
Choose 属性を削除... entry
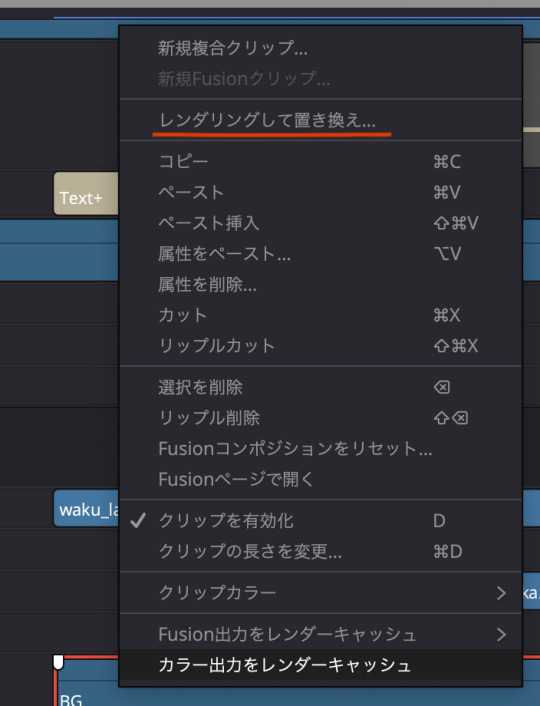(x=320, y=284)
